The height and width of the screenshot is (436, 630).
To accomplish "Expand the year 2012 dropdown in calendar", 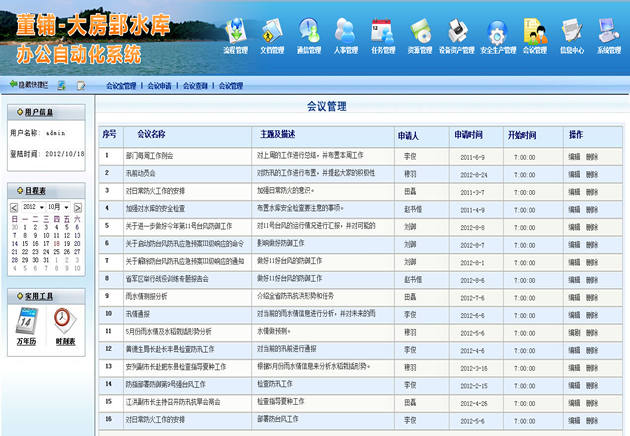I will pos(31,207).
